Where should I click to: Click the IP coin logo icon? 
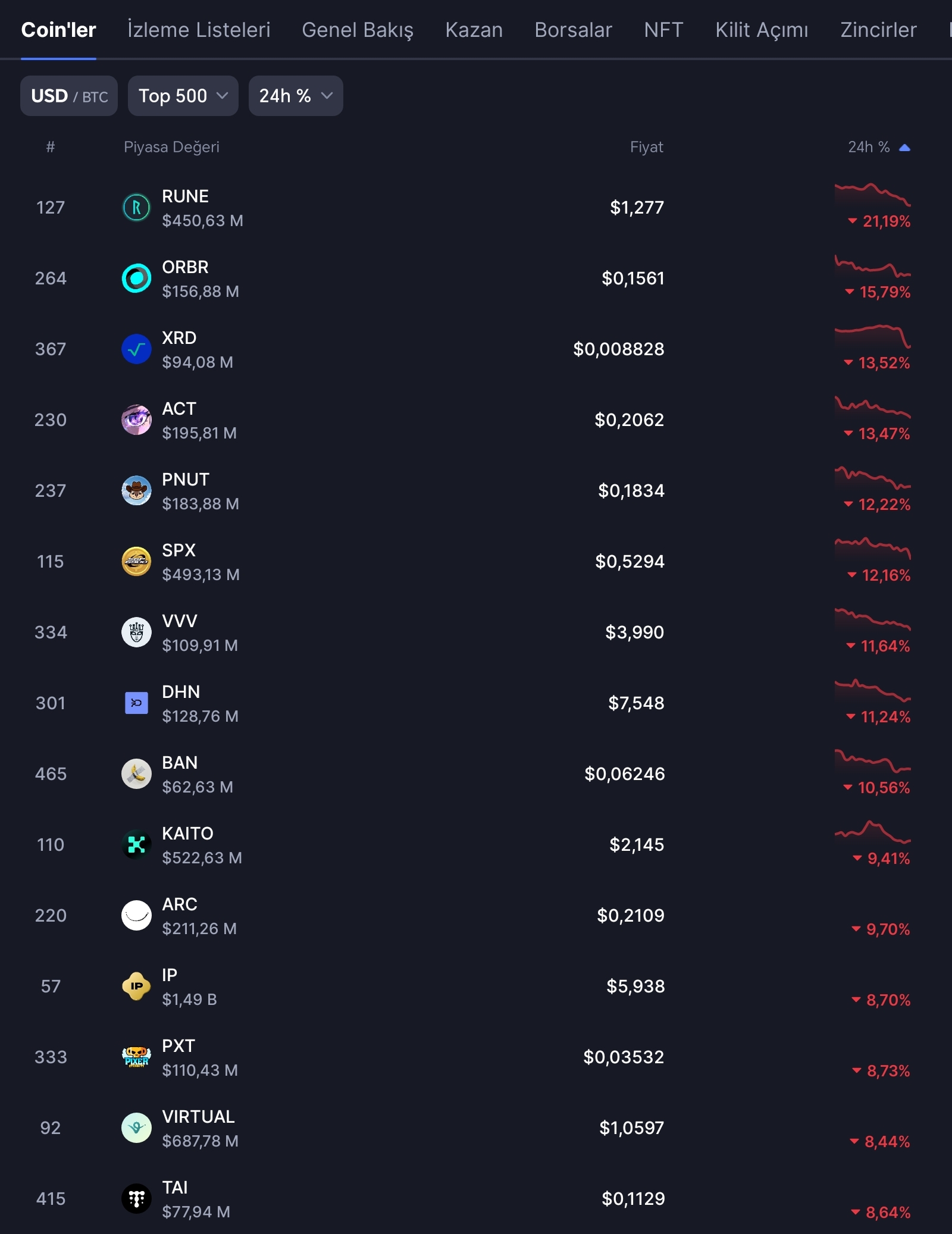coord(136,986)
